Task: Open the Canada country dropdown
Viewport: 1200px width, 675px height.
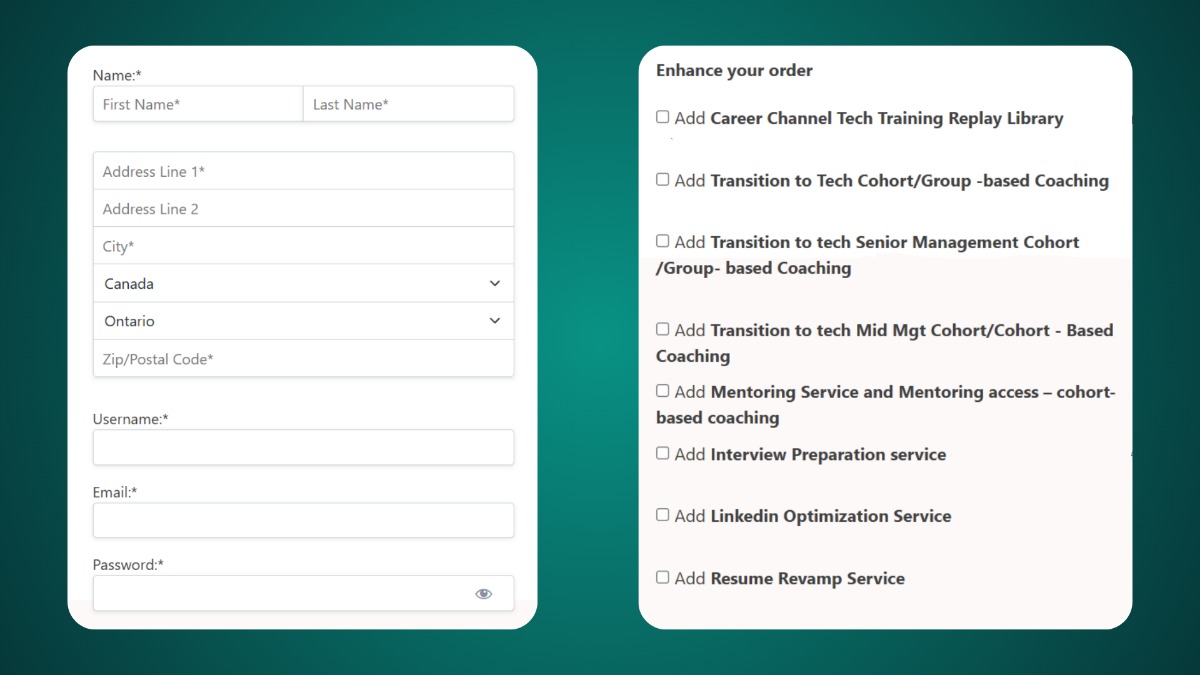Action: tap(303, 284)
